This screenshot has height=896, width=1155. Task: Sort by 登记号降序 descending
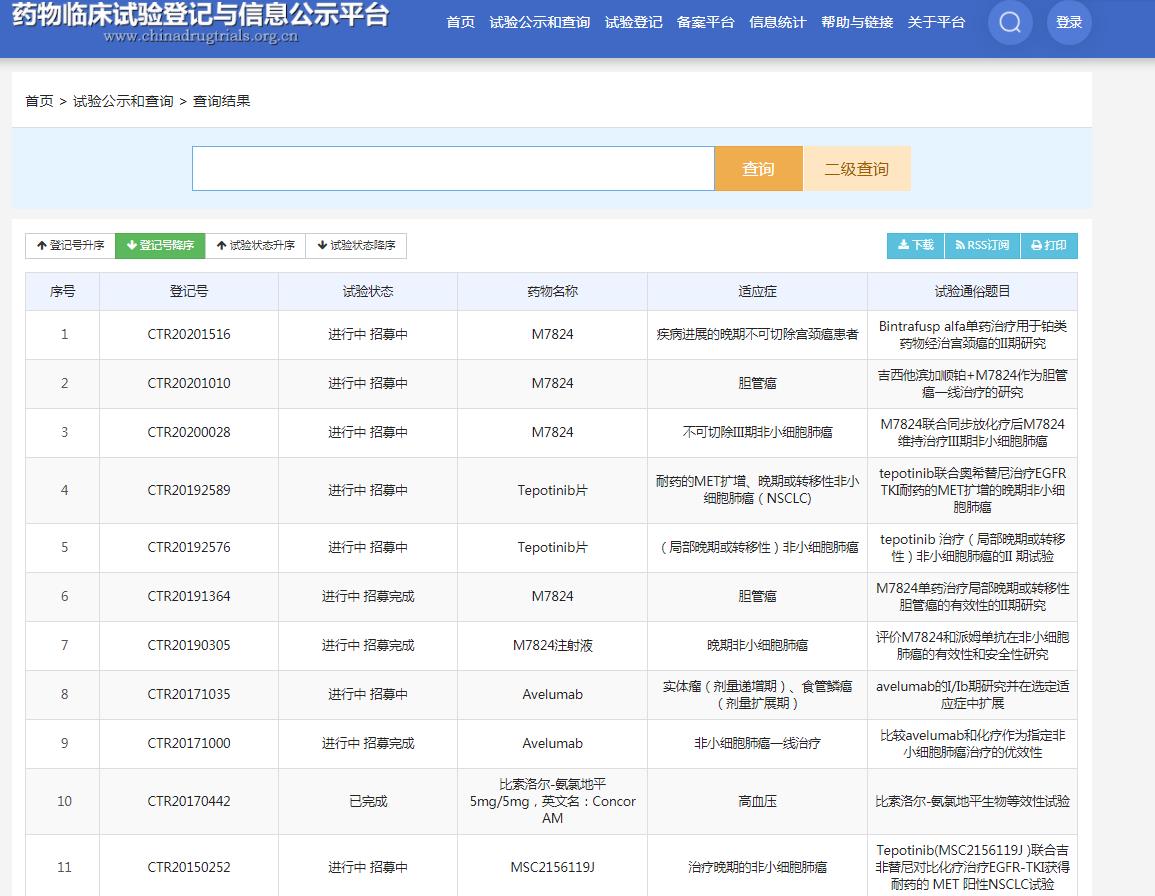[x=160, y=245]
